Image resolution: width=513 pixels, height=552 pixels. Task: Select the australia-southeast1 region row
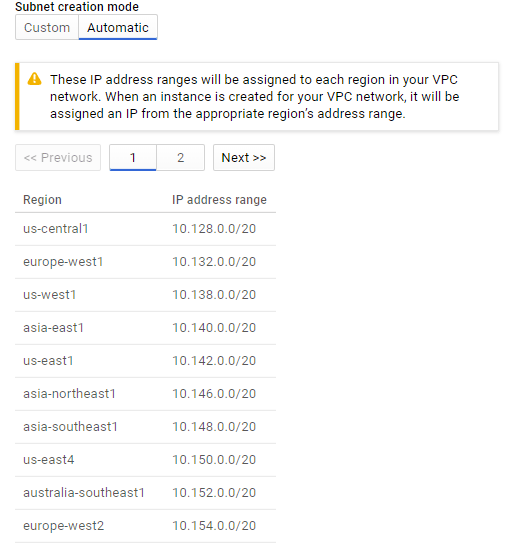(x=145, y=493)
